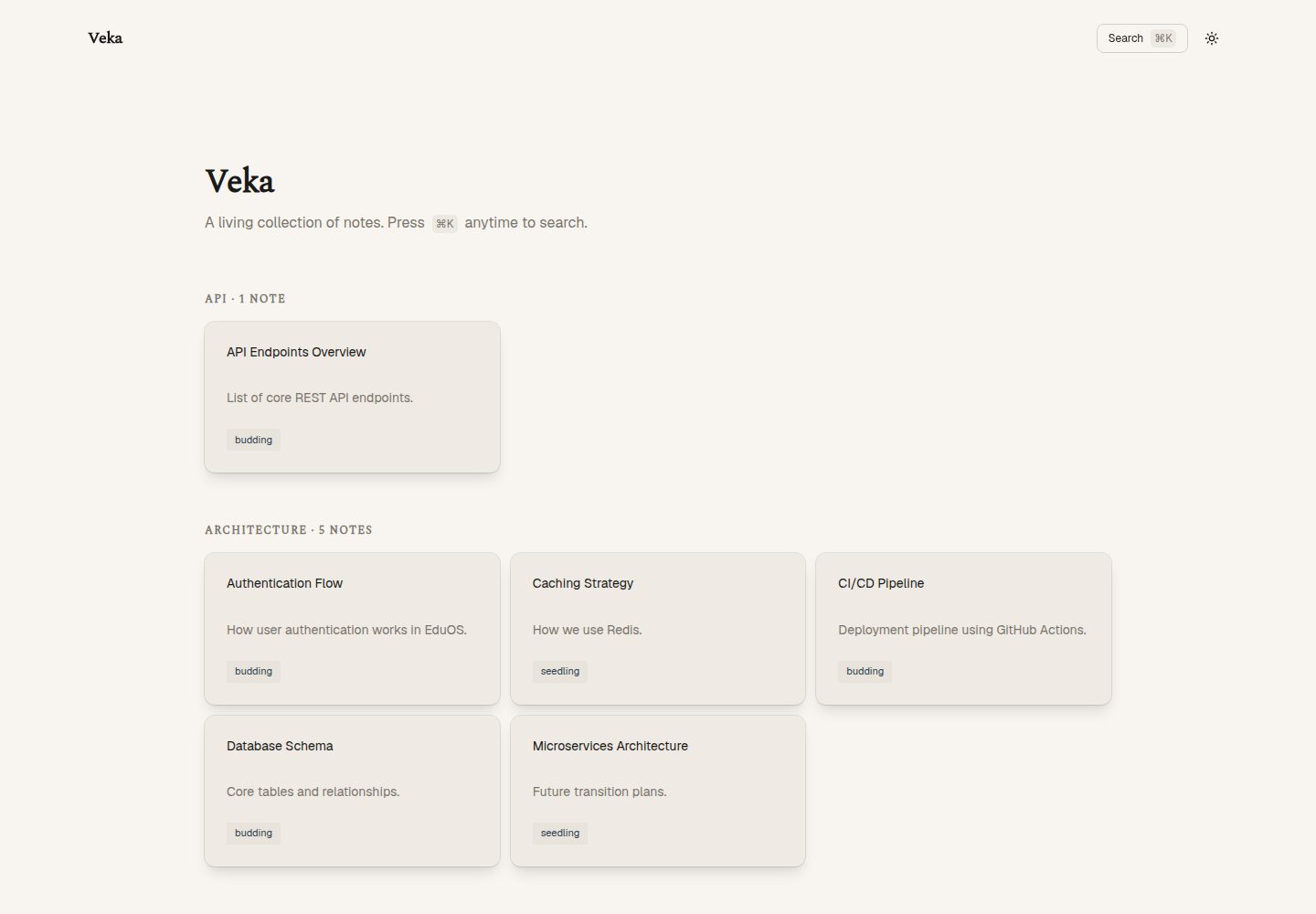Click the budding tag on CI/CD Pipeline

[x=865, y=671]
